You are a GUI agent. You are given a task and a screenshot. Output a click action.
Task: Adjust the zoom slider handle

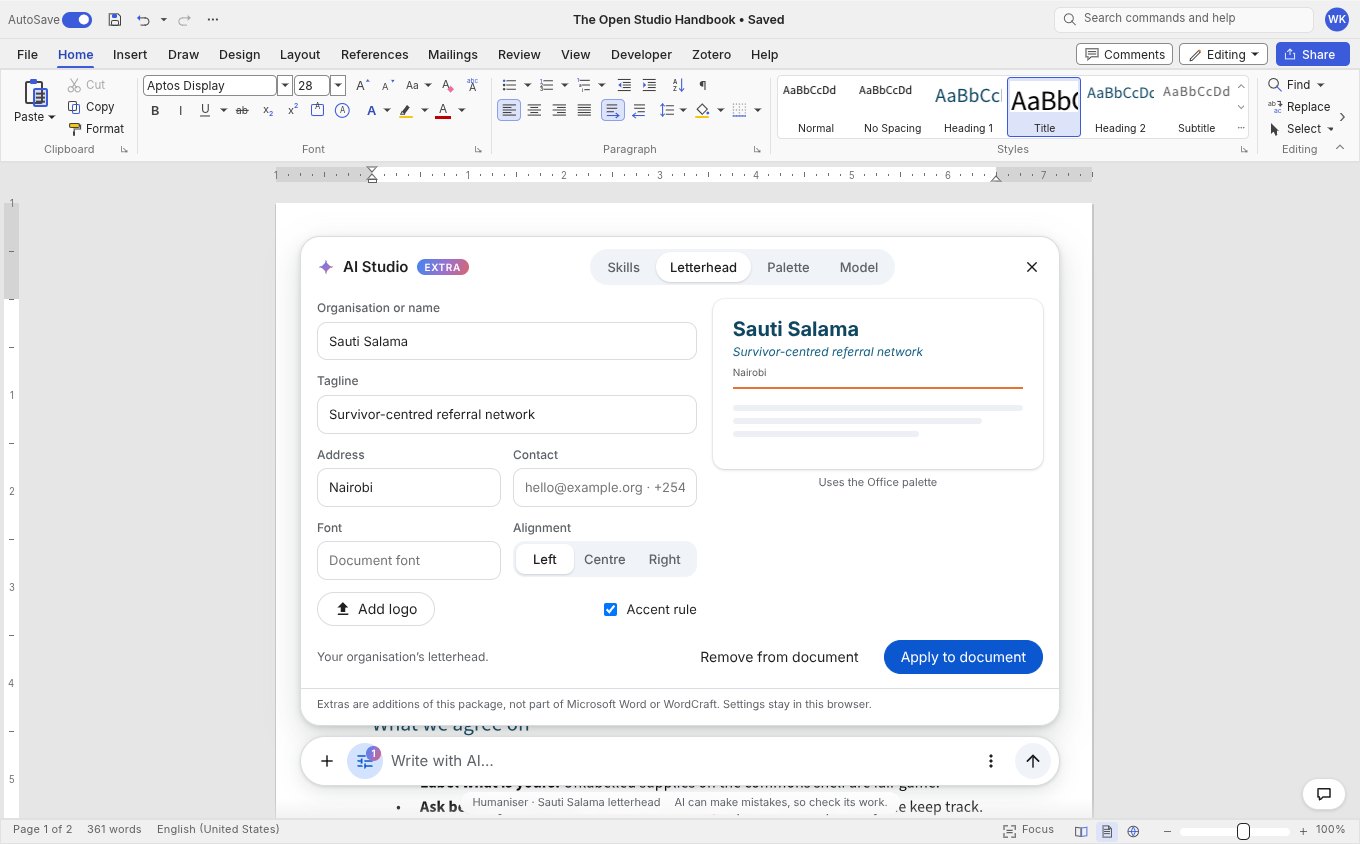click(1243, 831)
